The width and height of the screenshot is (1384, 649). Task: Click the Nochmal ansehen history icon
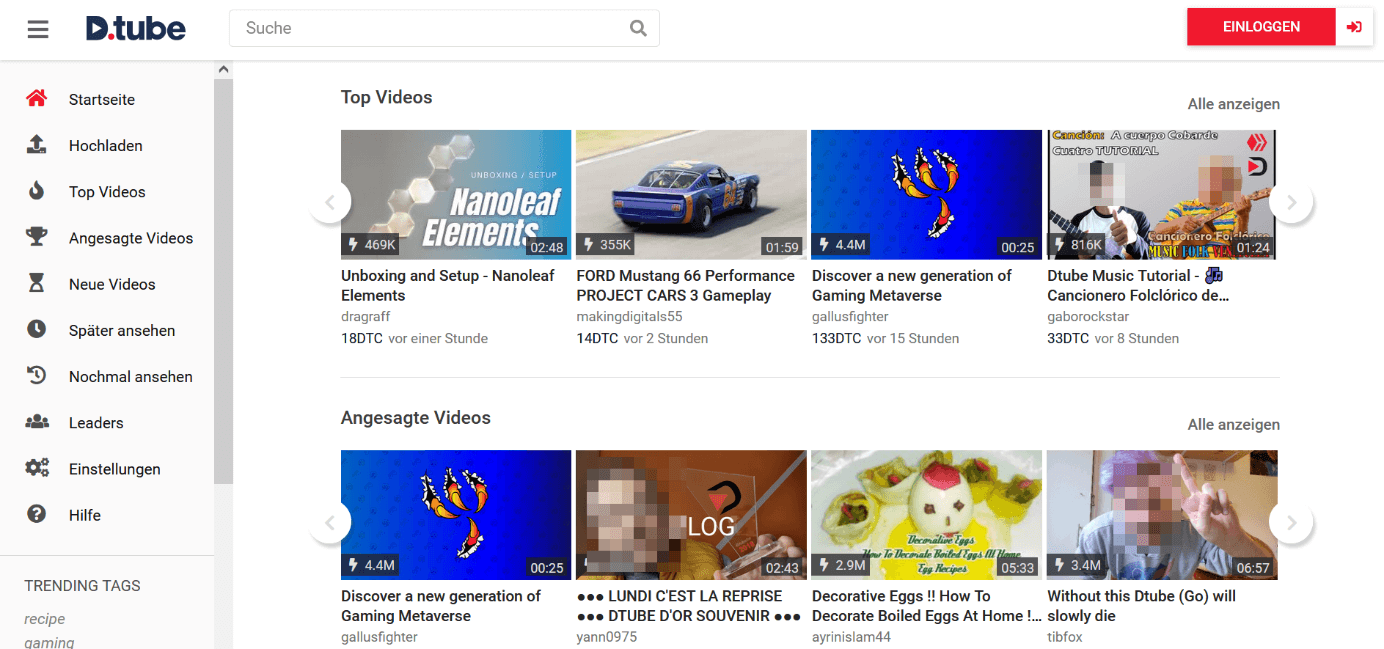(x=37, y=376)
